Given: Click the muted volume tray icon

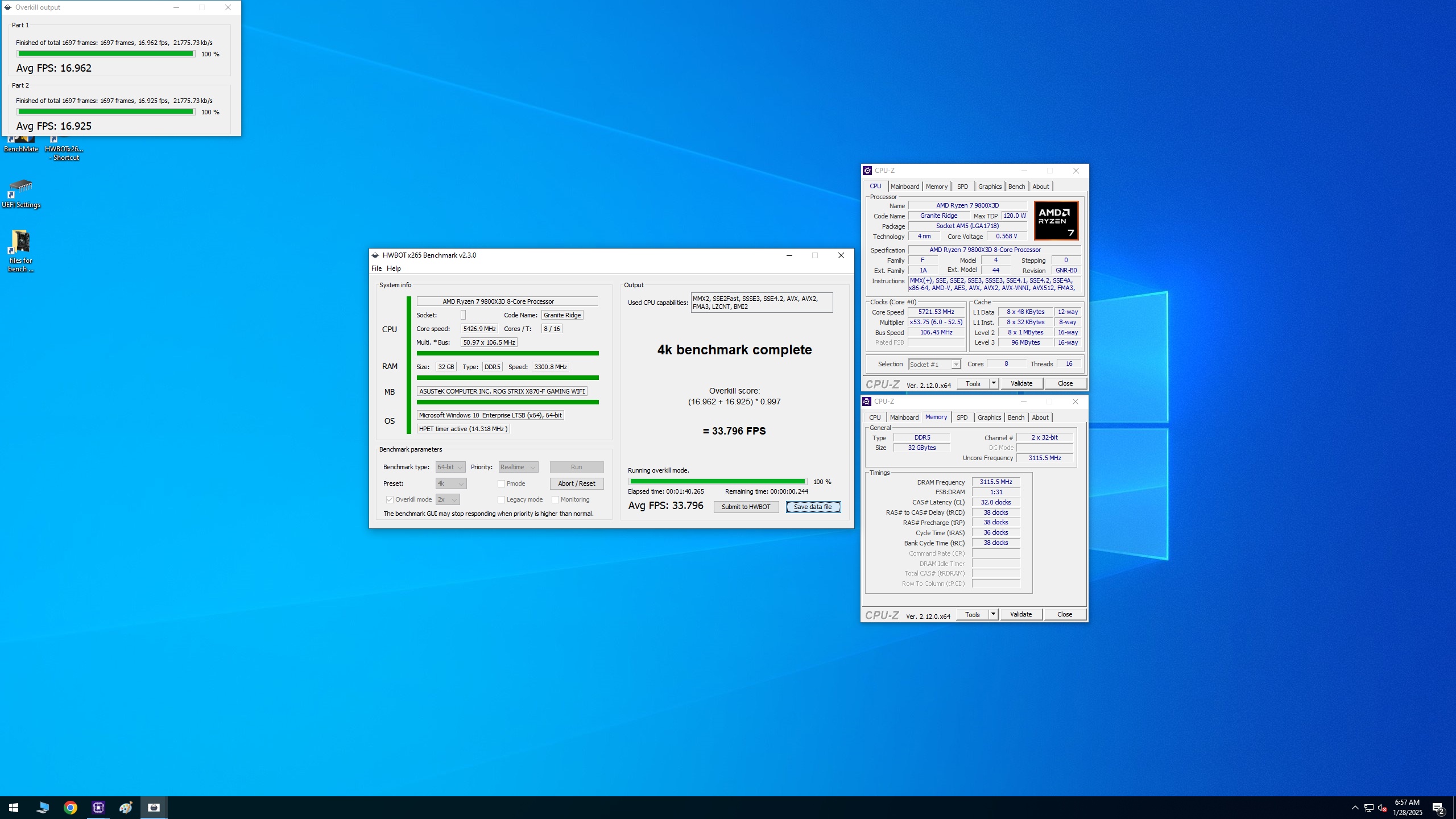Looking at the screenshot, I should pos(1382,808).
